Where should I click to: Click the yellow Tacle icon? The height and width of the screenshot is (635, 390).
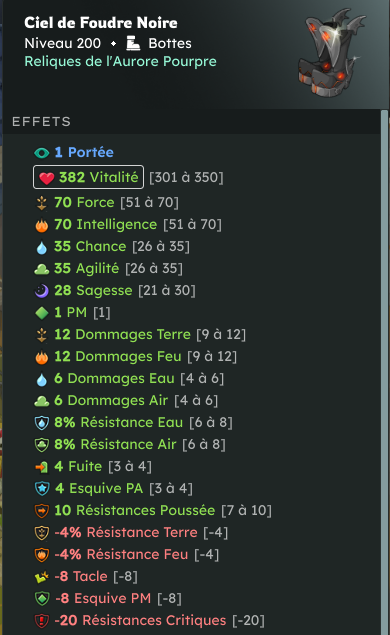pyautogui.click(x=42, y=577)
